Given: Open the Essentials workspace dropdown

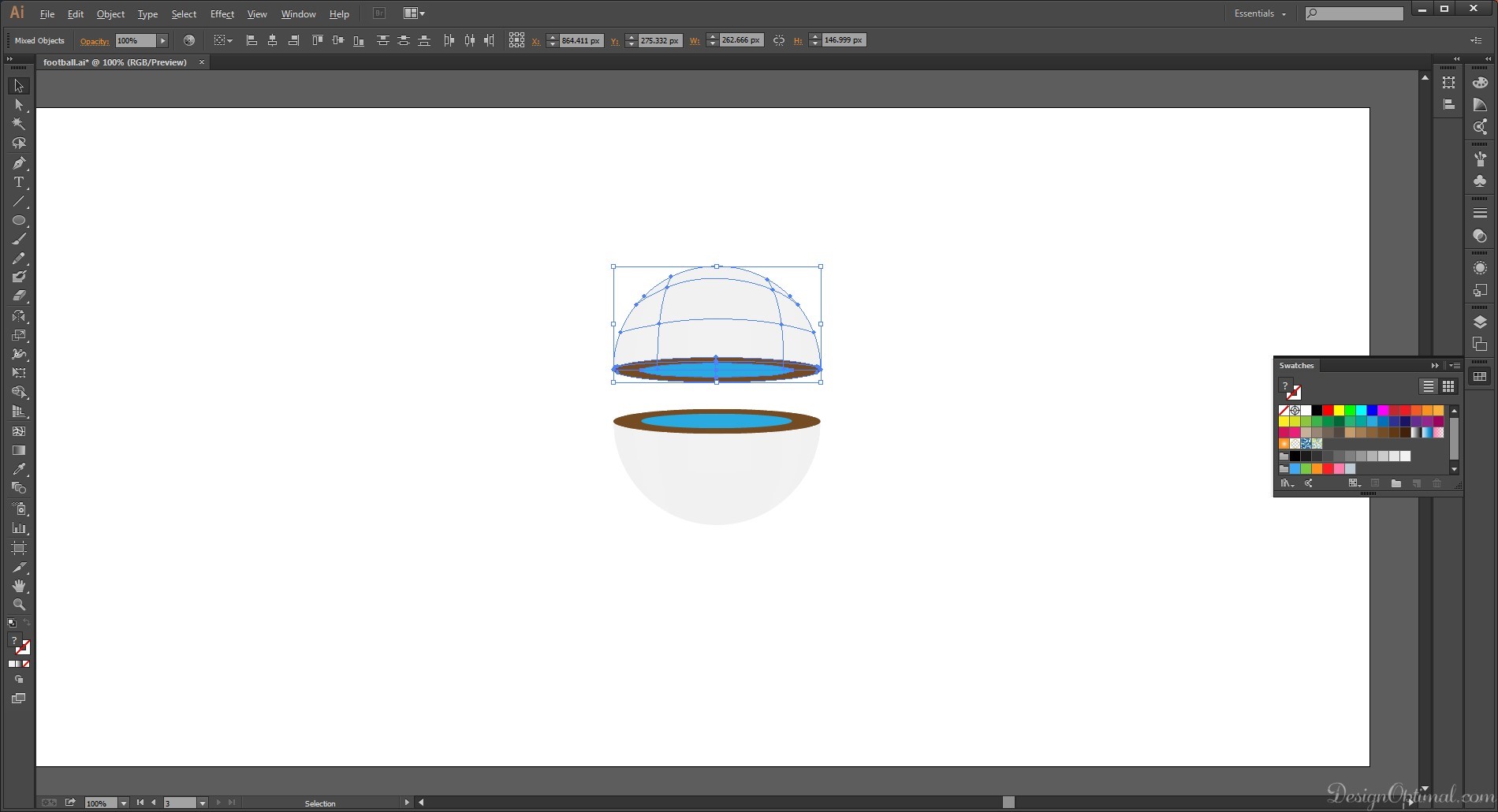Looking at the screenshot, I should coord(1260,13).
